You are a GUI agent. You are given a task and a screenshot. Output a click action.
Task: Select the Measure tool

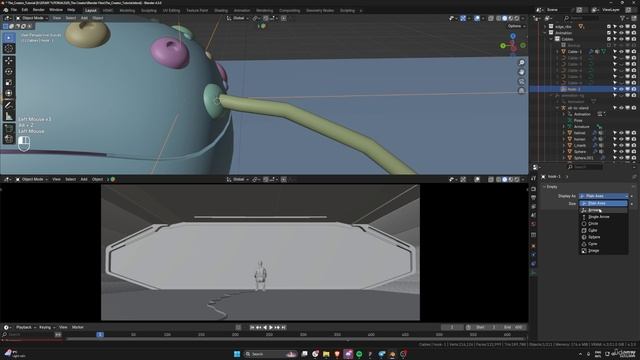tap(9, 117)
